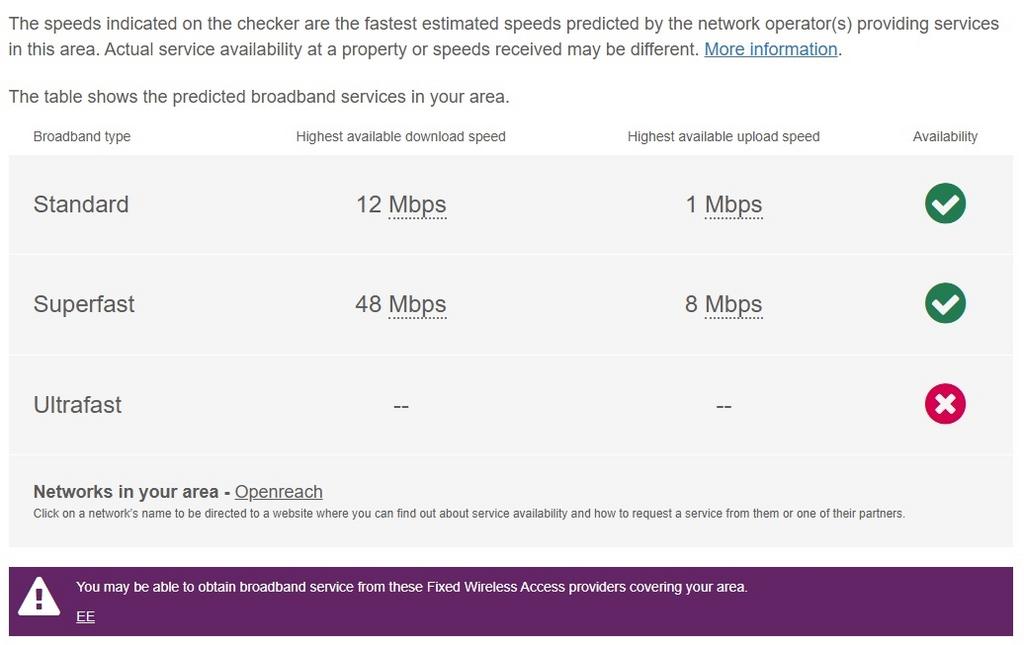This screenshot has width=1024, height=645.
Task: Click the EE Fixed Wireless provider link
Action: (x=85, y=616)
